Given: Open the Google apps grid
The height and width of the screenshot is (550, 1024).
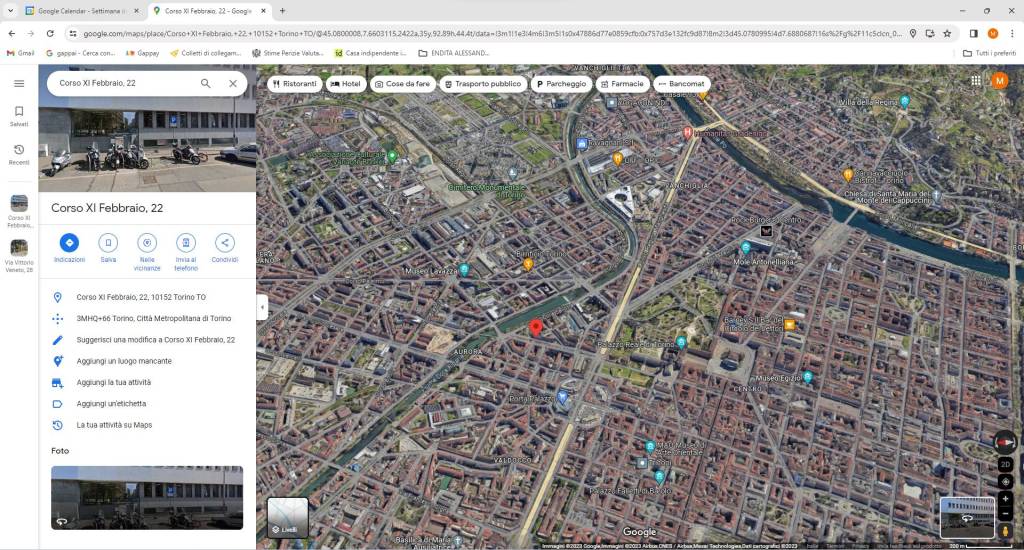Looking at the screenshot, I should pyautogui.click(x=975, y=81).
